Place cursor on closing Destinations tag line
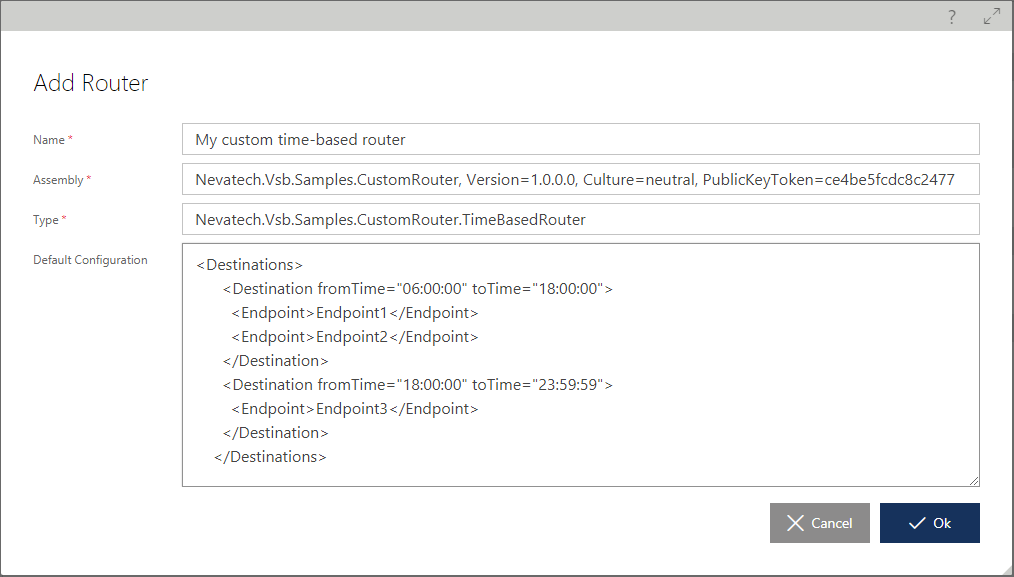Screen dimensions: 1014x577 270,456
